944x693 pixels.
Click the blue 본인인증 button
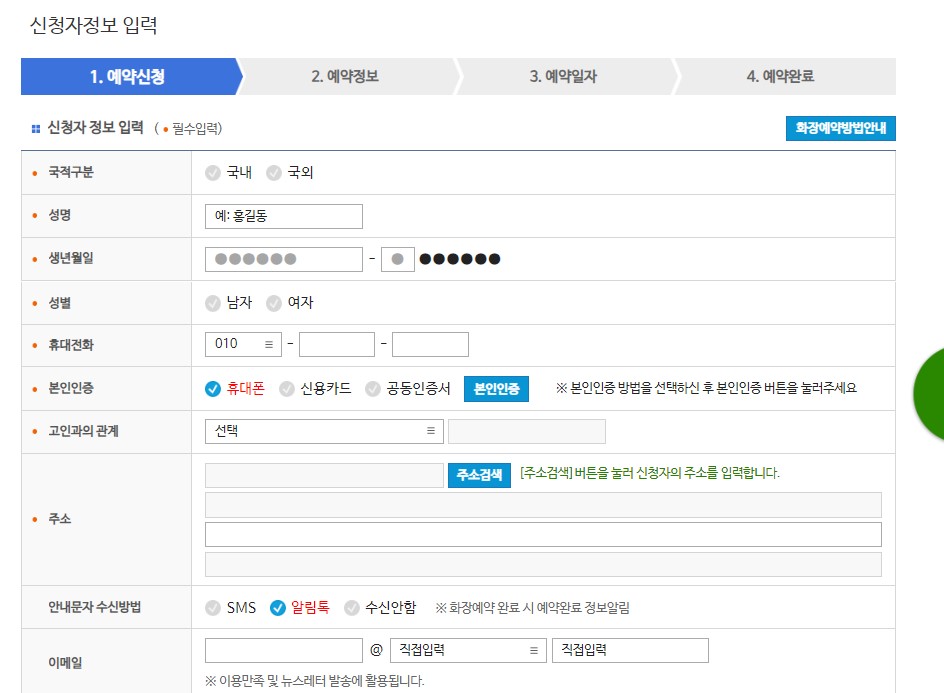496,389
